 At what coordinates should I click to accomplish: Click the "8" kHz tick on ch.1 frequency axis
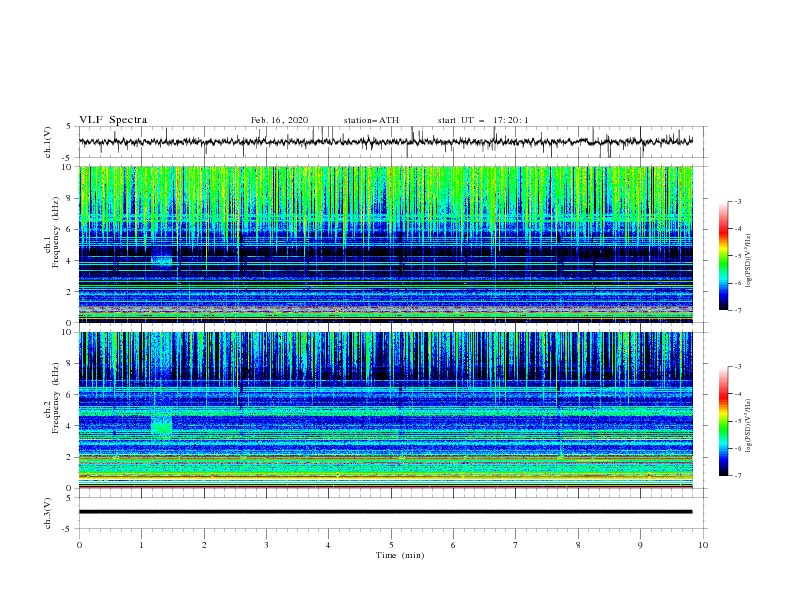71,198
